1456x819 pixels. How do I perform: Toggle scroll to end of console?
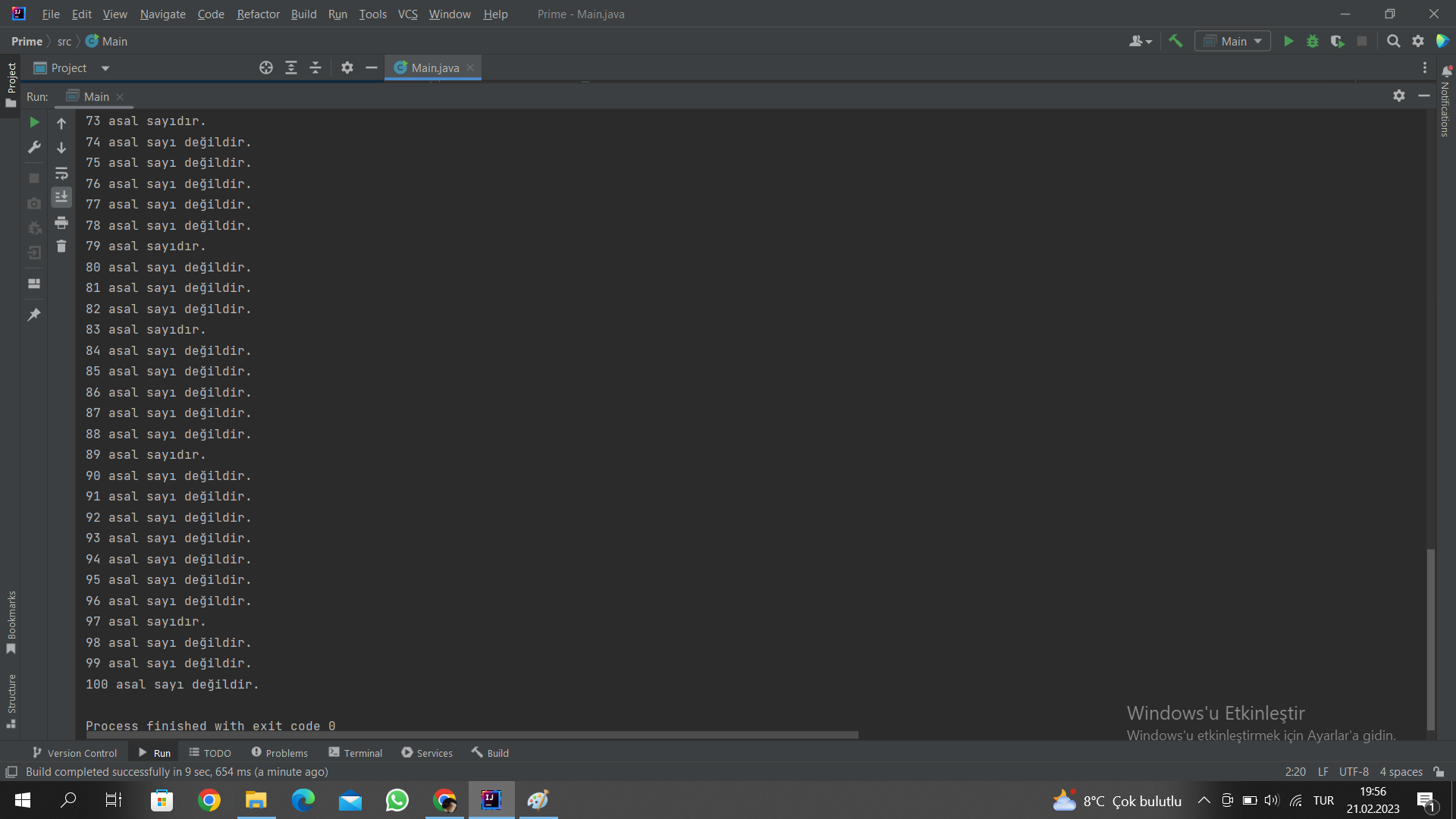(61, 197)
